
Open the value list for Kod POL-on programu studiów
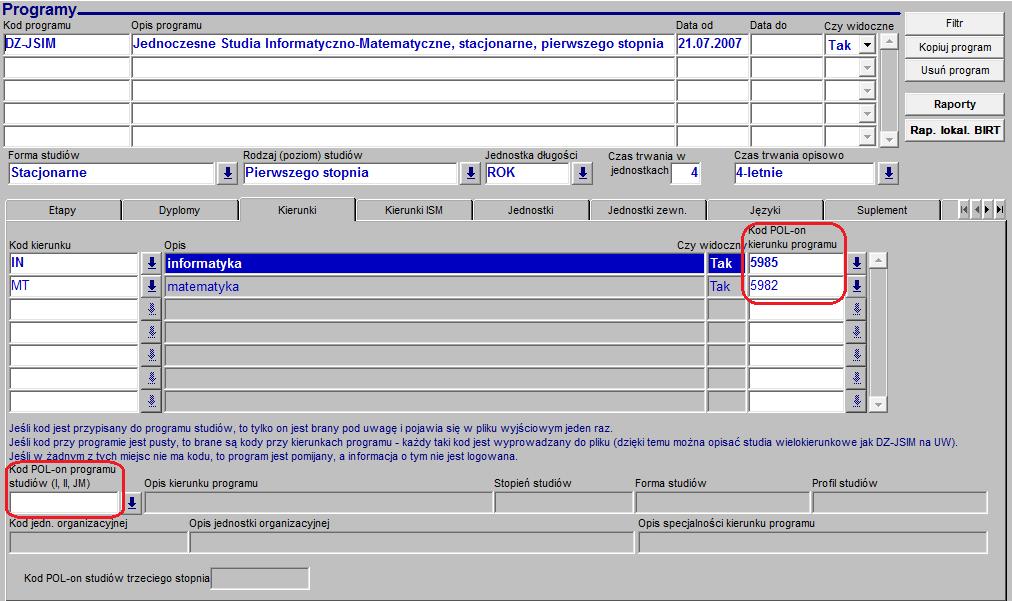point(132,503)
